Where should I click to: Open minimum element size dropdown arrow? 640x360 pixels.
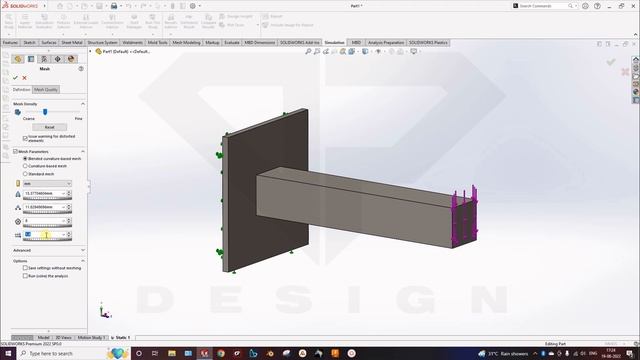tap(63, 207)
